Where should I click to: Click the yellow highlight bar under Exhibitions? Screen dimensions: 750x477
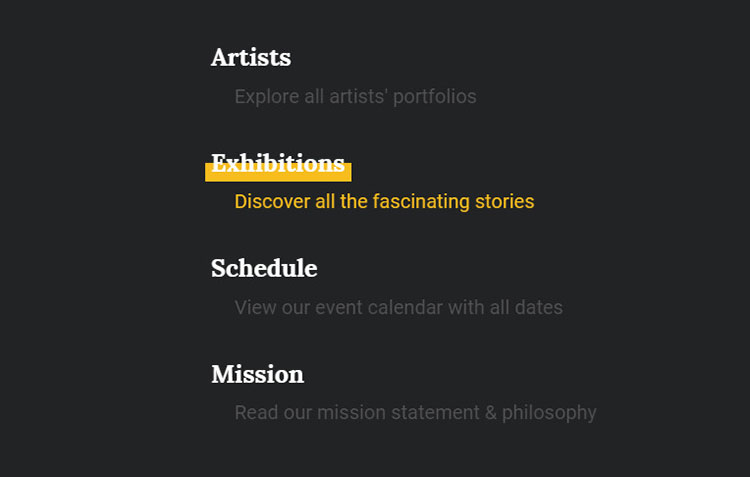click(x=278, y=176)
